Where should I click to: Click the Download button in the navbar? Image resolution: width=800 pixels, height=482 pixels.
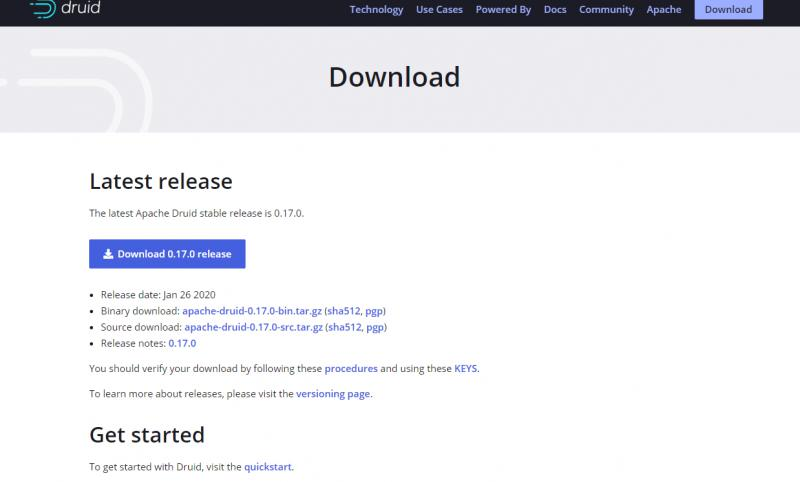coord(729,9)
